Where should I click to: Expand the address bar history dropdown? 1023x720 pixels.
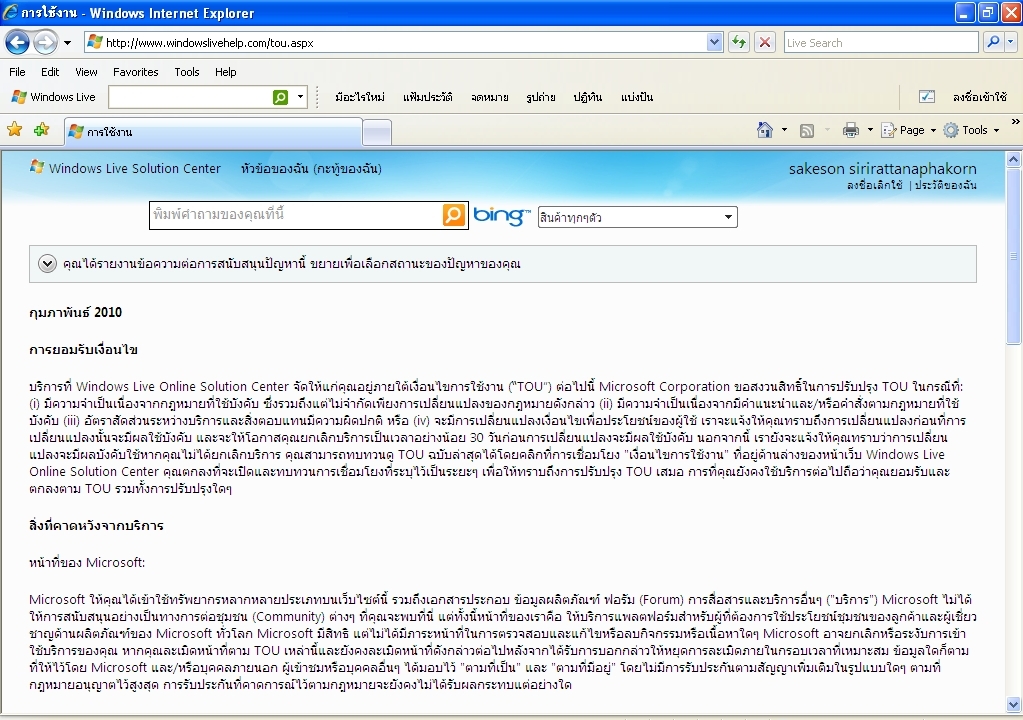pyautogui.click(x=714, y=43)
